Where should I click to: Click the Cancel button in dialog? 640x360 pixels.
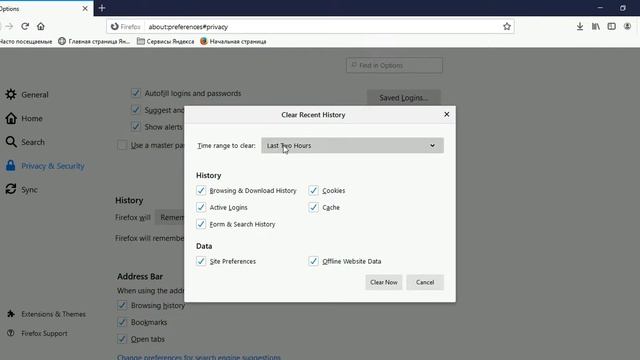pyautogui.click(x=425, y=282)
